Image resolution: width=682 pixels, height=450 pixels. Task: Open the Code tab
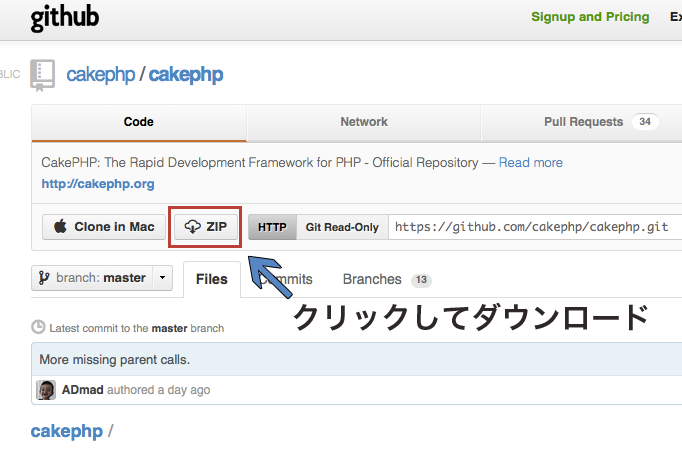138,122
